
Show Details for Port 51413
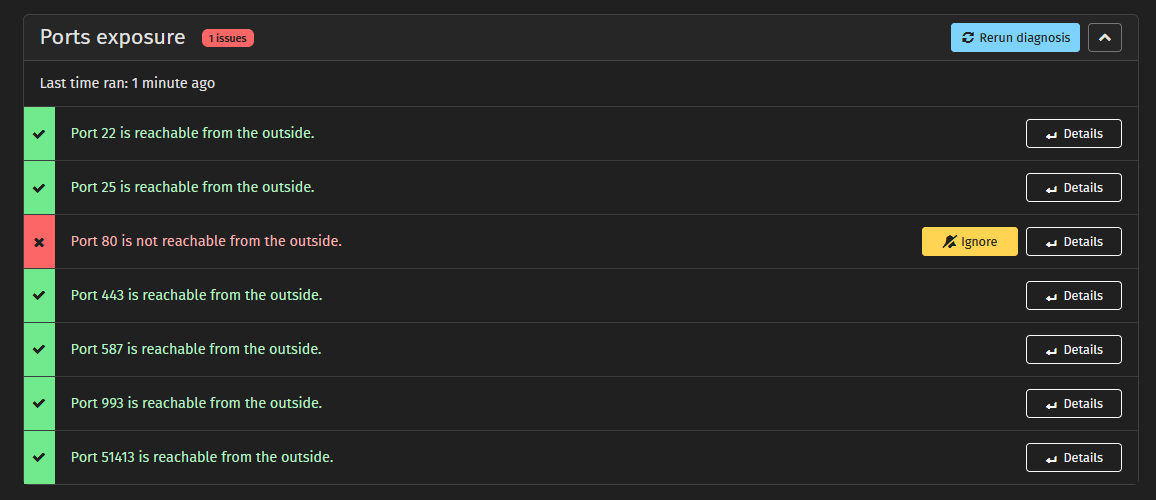(x=1073, y=458)
